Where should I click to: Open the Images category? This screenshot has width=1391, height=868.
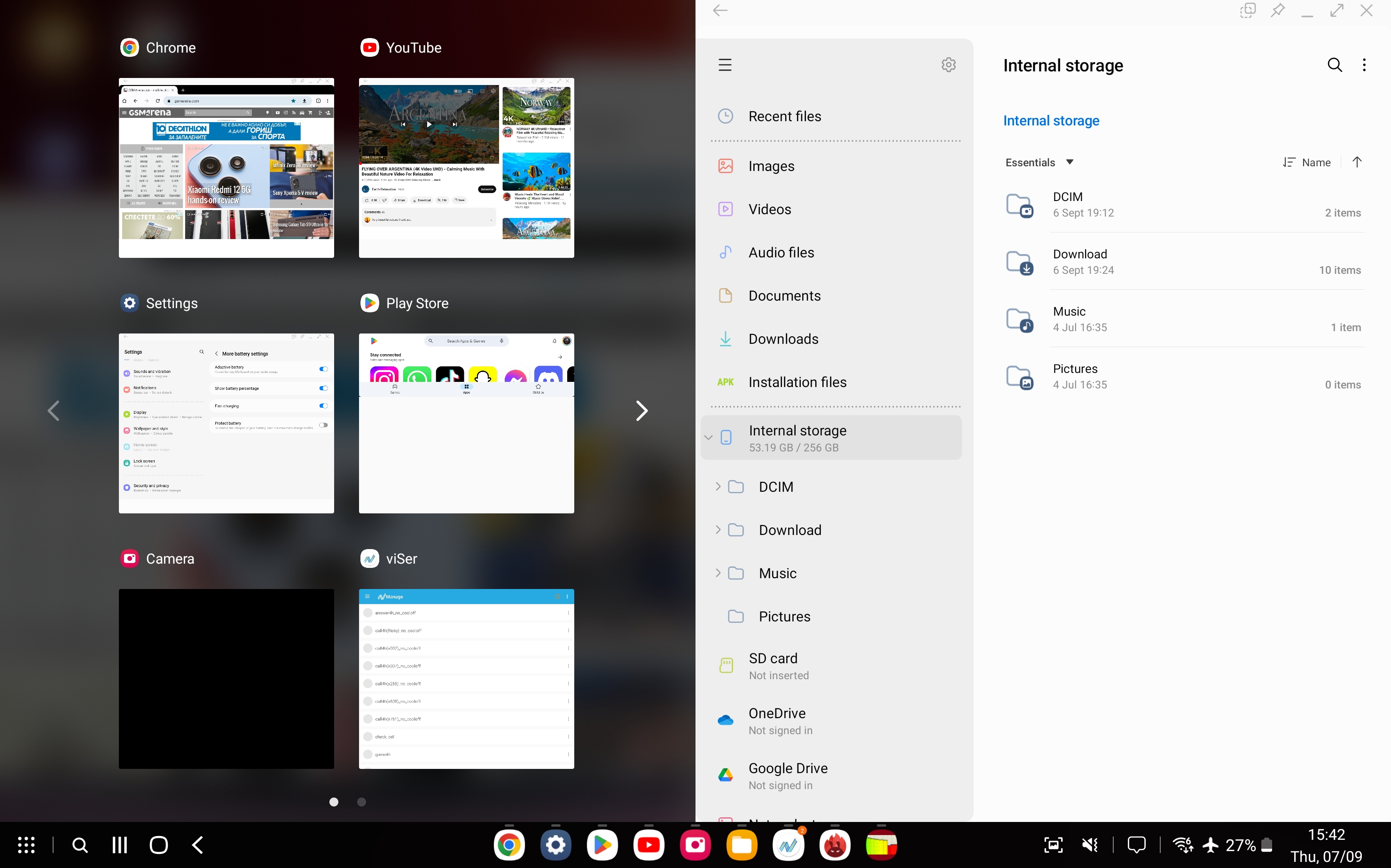tap(836, 166)
